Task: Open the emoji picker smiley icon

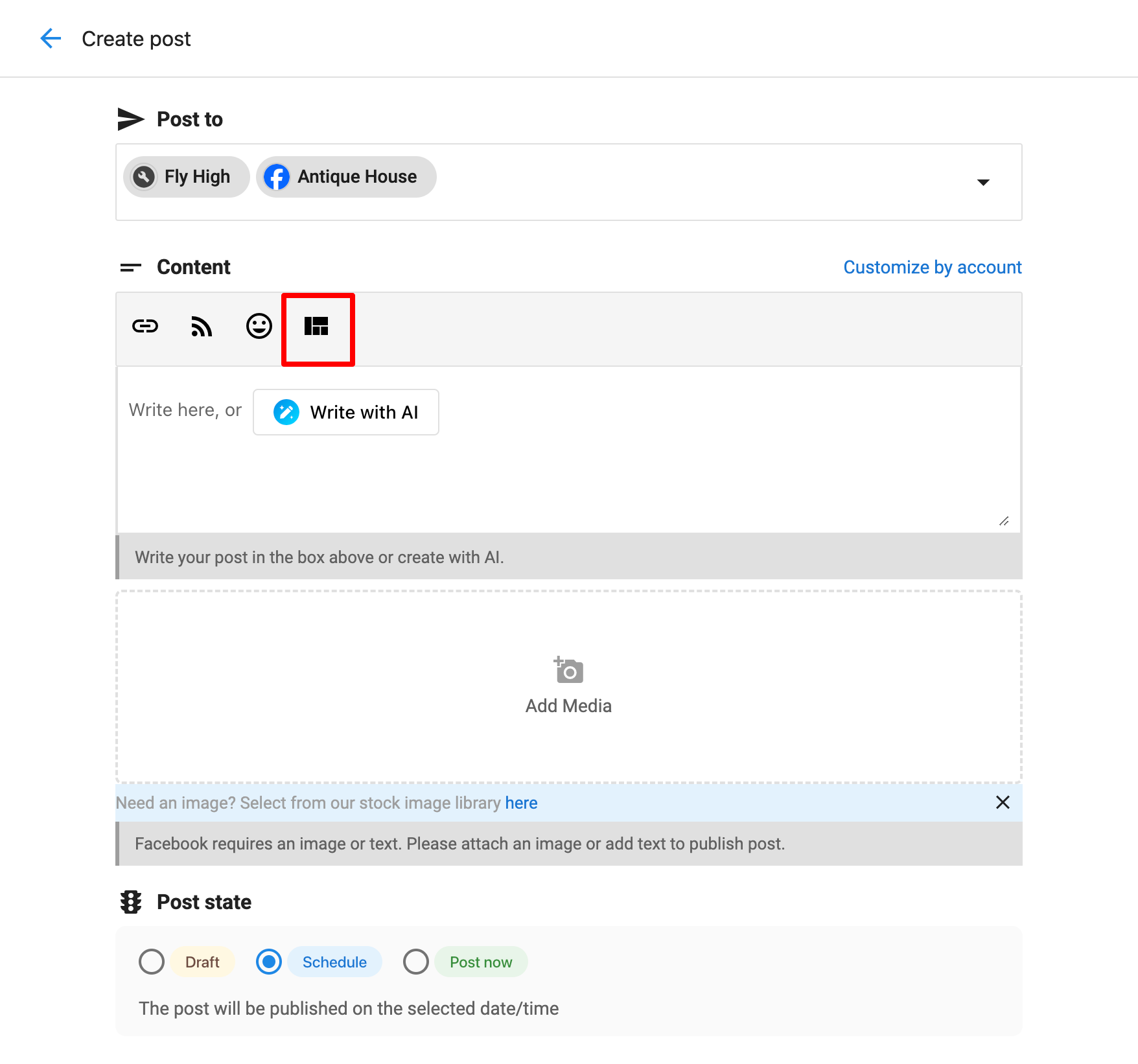Action: click(259, 326)
